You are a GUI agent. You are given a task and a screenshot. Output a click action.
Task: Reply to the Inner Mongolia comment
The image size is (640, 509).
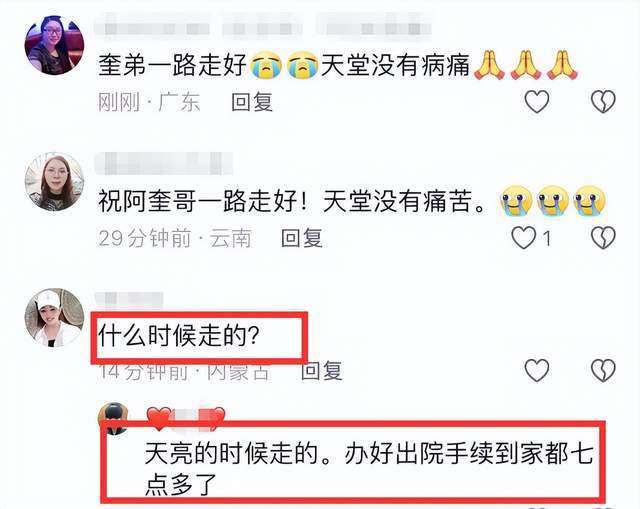coord(322,371)
